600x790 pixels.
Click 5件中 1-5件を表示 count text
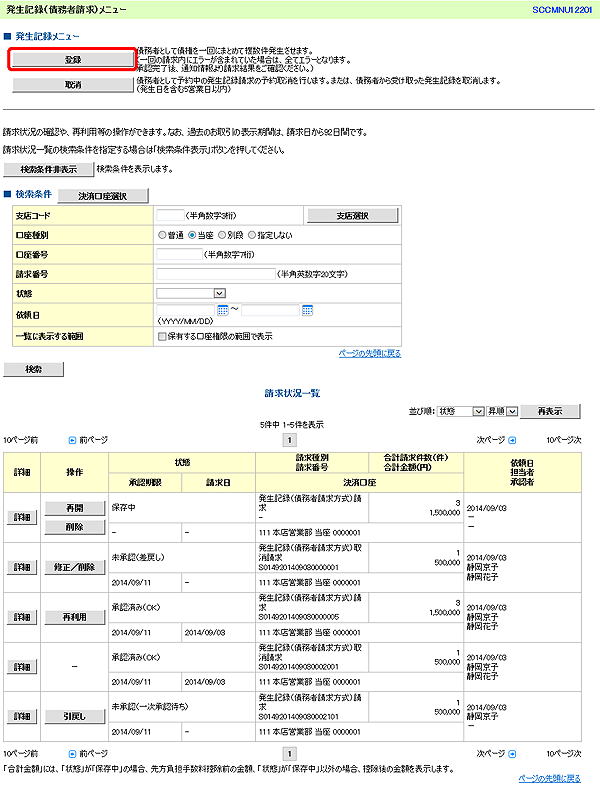292,425
